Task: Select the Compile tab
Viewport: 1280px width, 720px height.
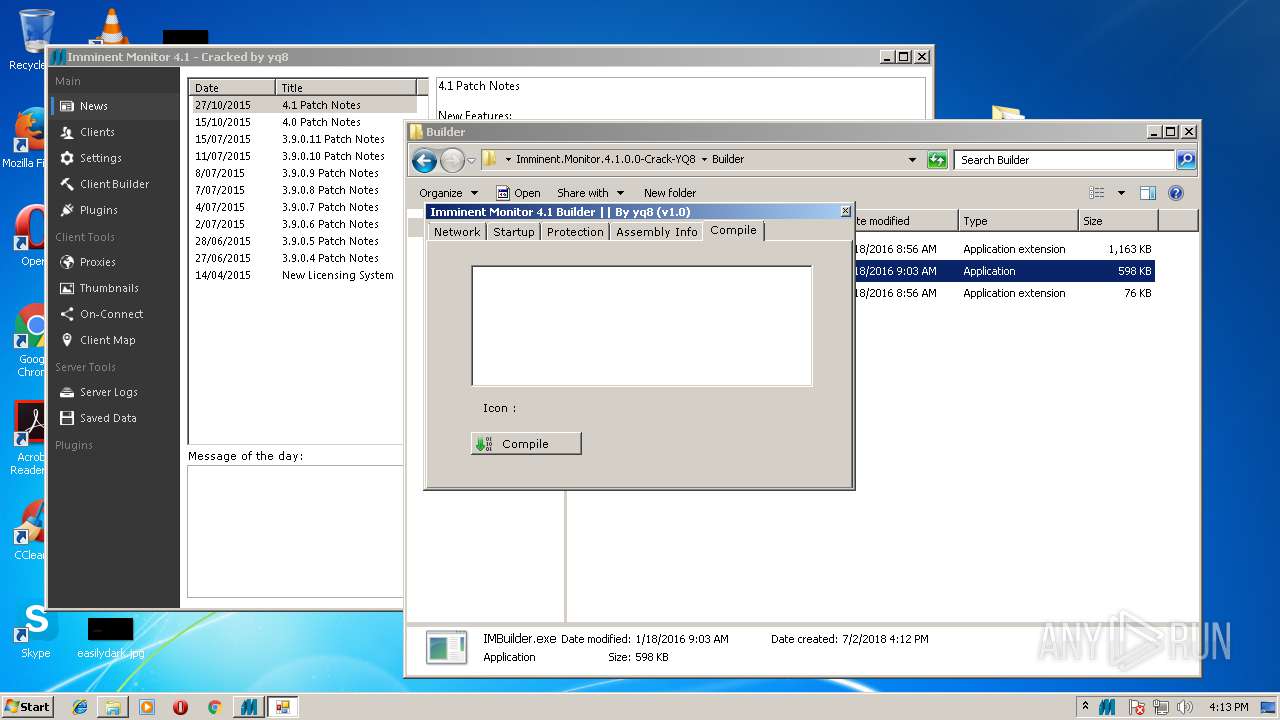Action: pos(733,230)
